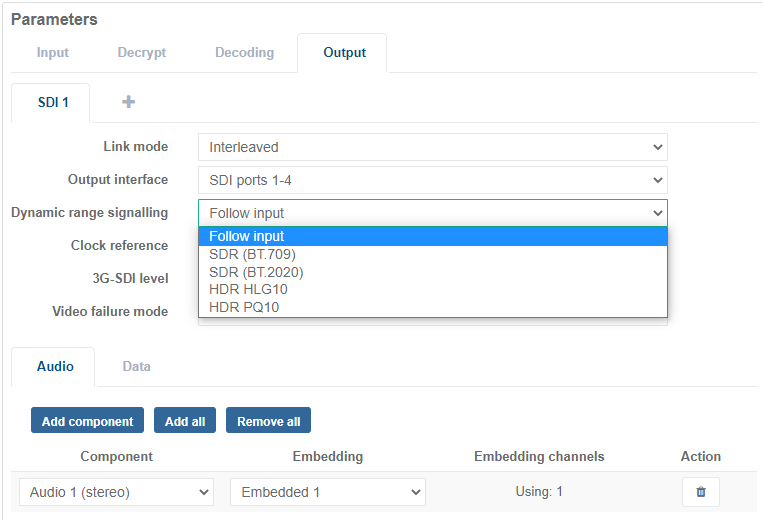Screen dimensions: 763x520
Task: Add a new SDI output with plus icon
Action: (128, 102)
